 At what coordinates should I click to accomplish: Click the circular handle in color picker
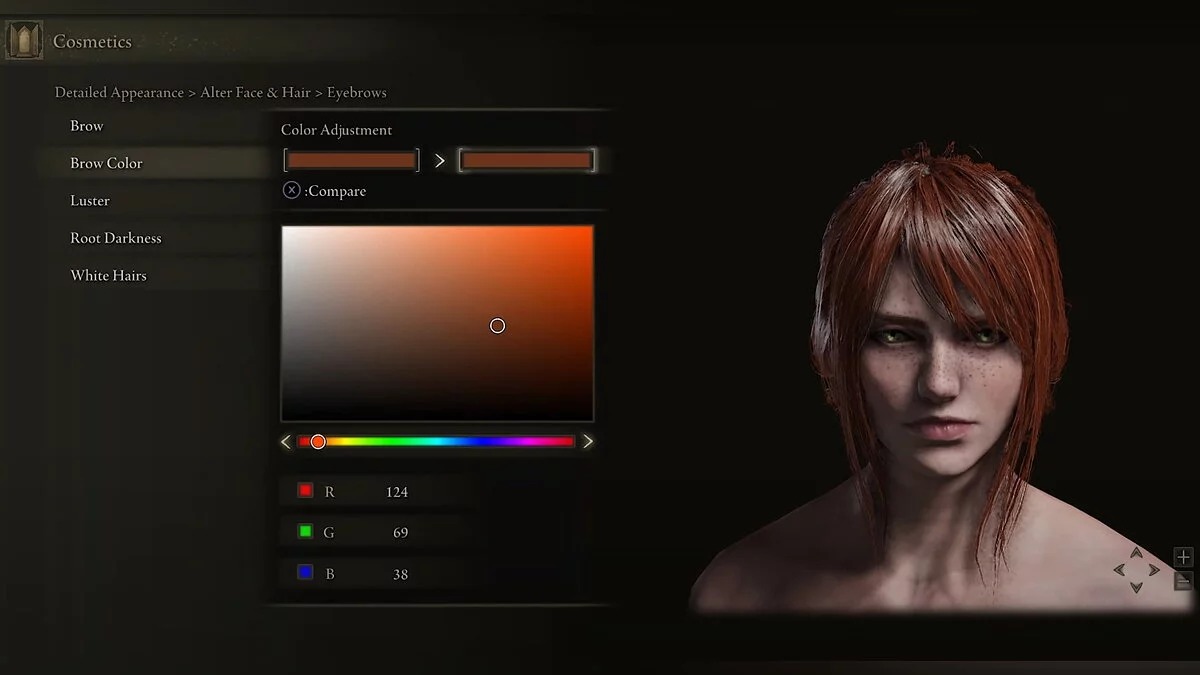(497, 325)
